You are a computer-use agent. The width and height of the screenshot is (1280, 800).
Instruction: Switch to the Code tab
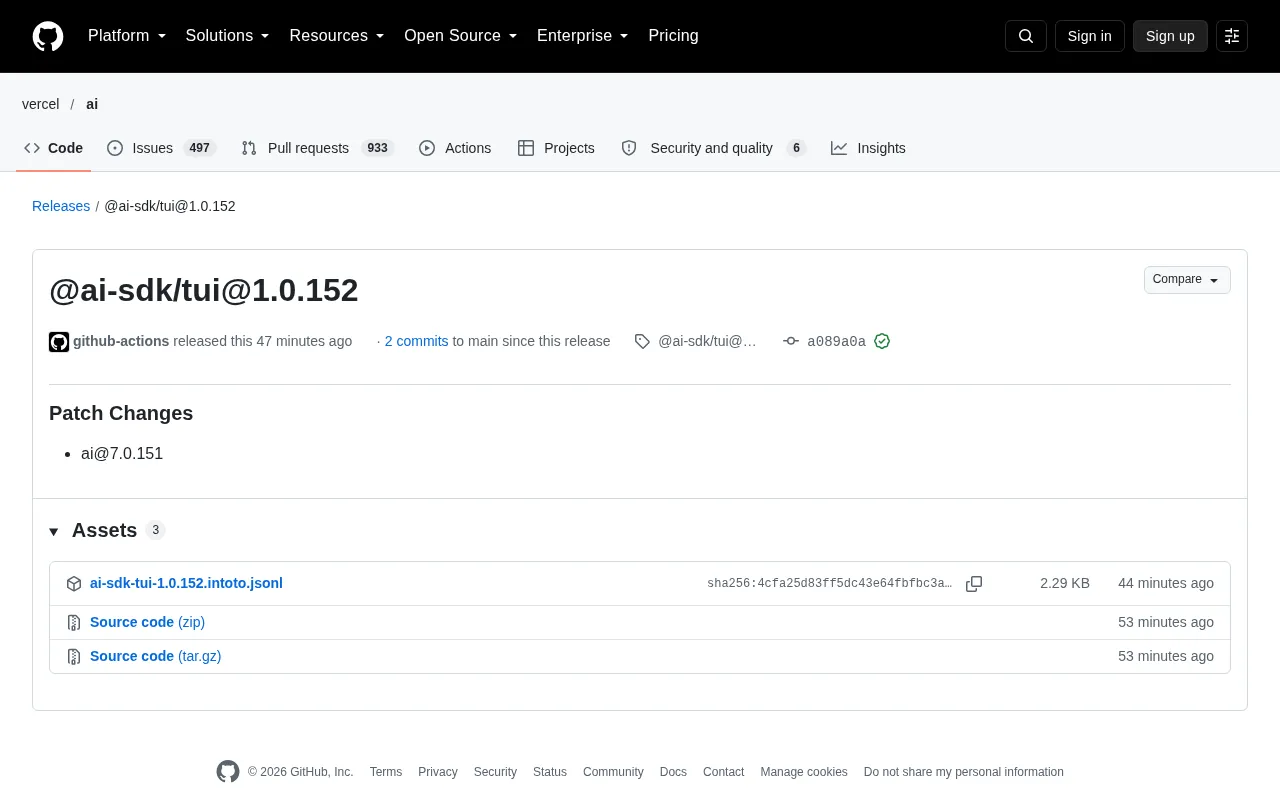click(54, 148)
